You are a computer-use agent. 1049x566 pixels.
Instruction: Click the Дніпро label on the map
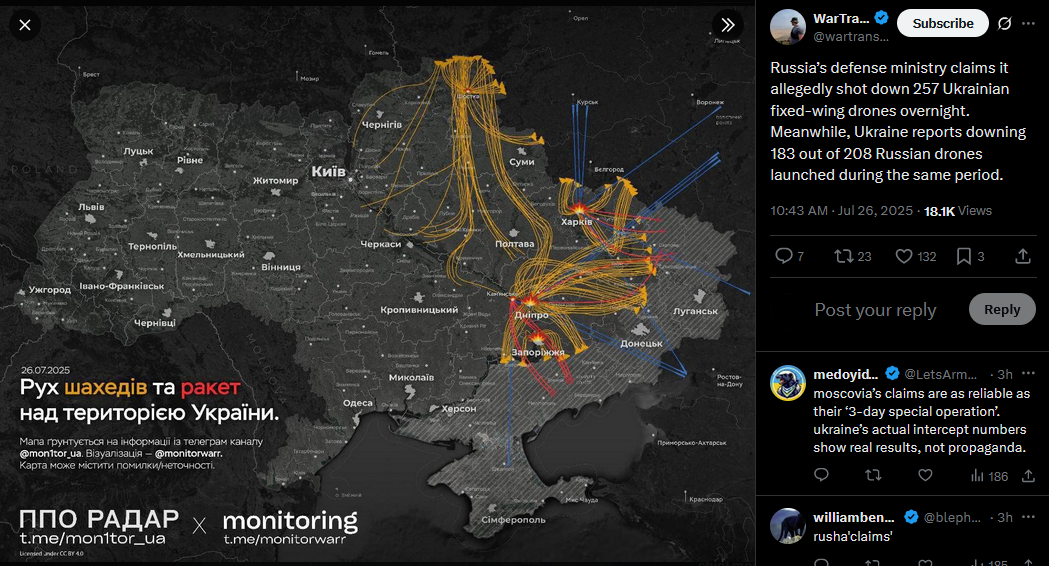531,314
